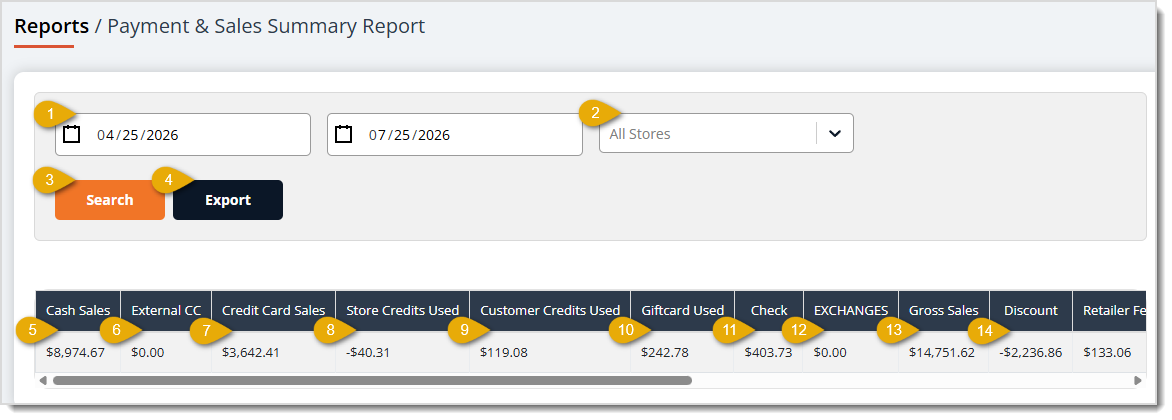Select the -$40.31 store credits value
This screenshot has height=420, width=1172.
(368, 352)
